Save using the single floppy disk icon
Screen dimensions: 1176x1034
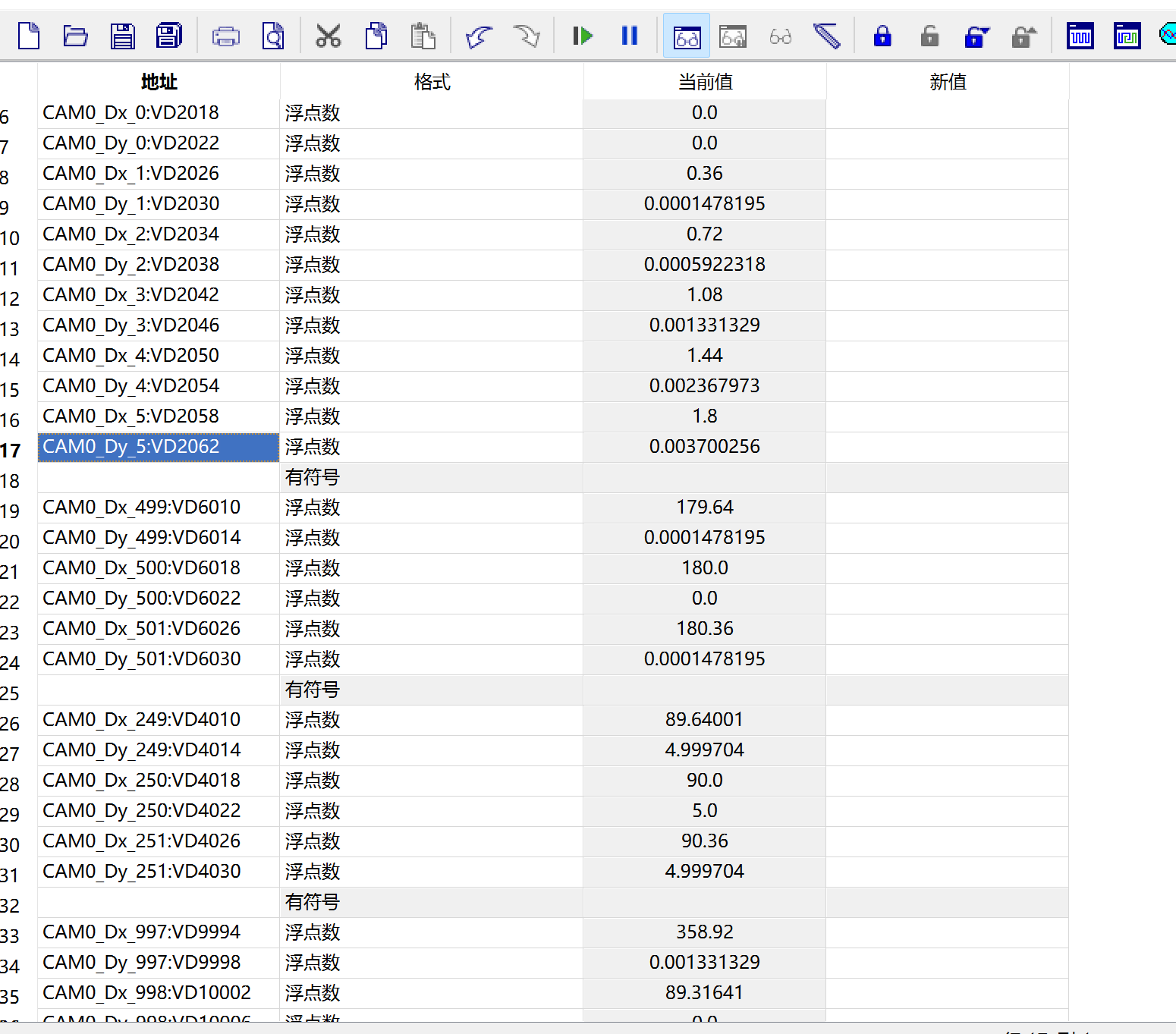[122, 36]
